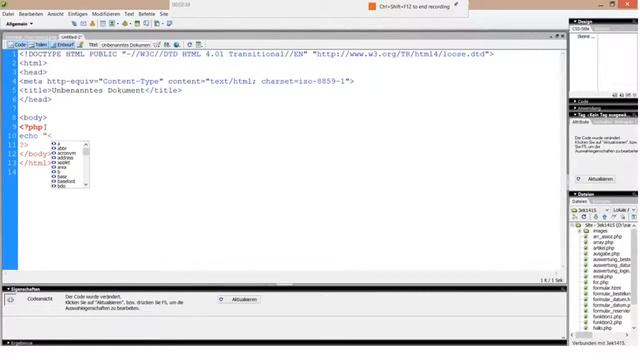Select 'basefont' in the code hint list
The width and height of the screenshot is (640, 360).
67,181
